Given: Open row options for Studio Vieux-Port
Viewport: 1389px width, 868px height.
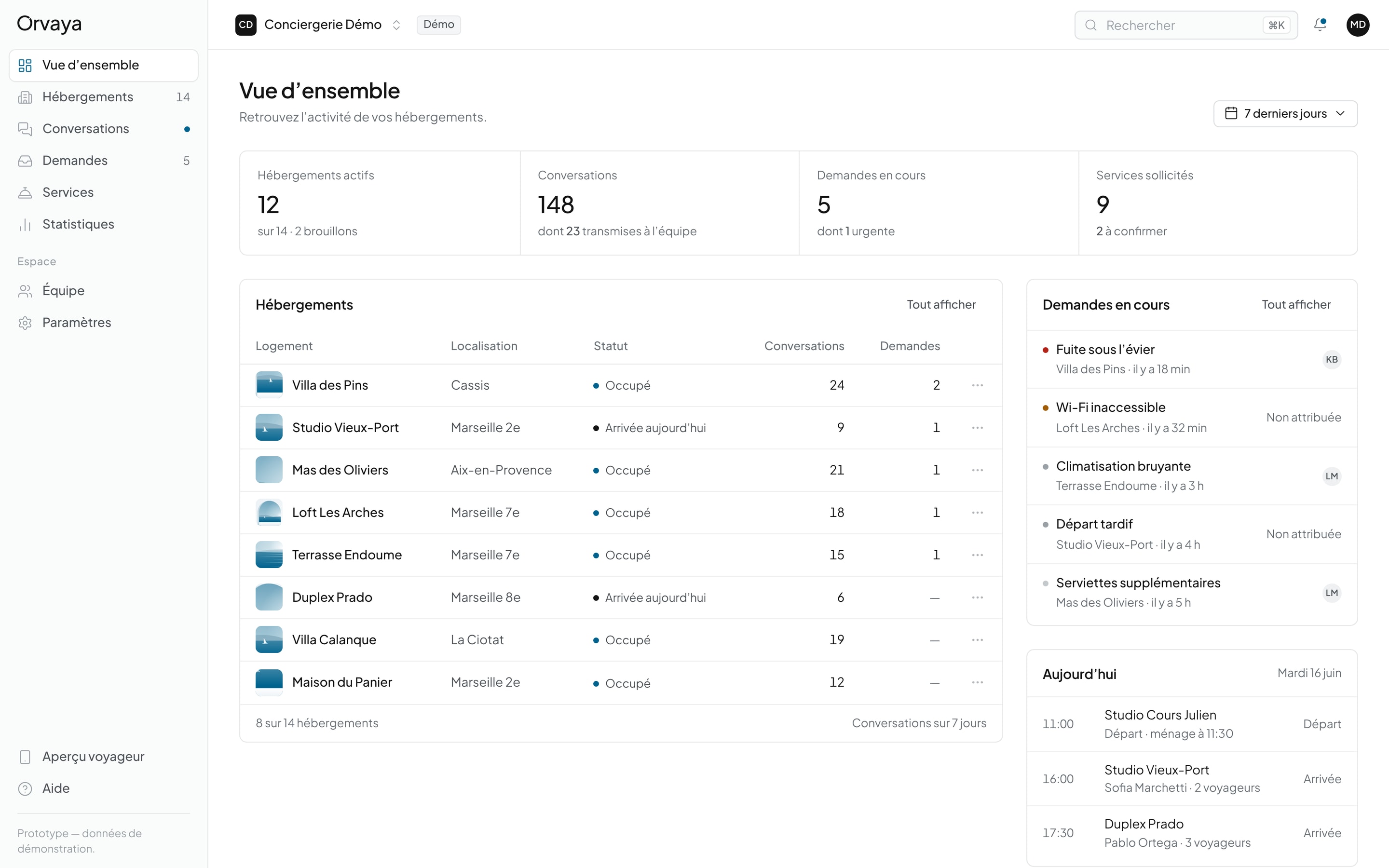Looking at the screenshot, I should pyautogui.click(x=978, y=428).
